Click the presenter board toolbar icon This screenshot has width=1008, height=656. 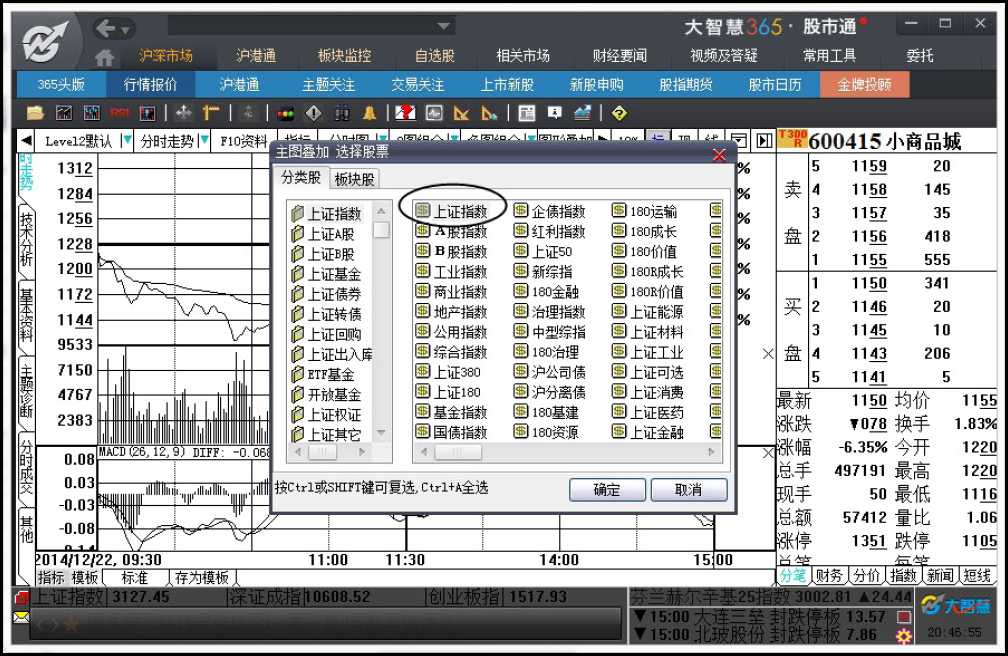pos(554,114)
